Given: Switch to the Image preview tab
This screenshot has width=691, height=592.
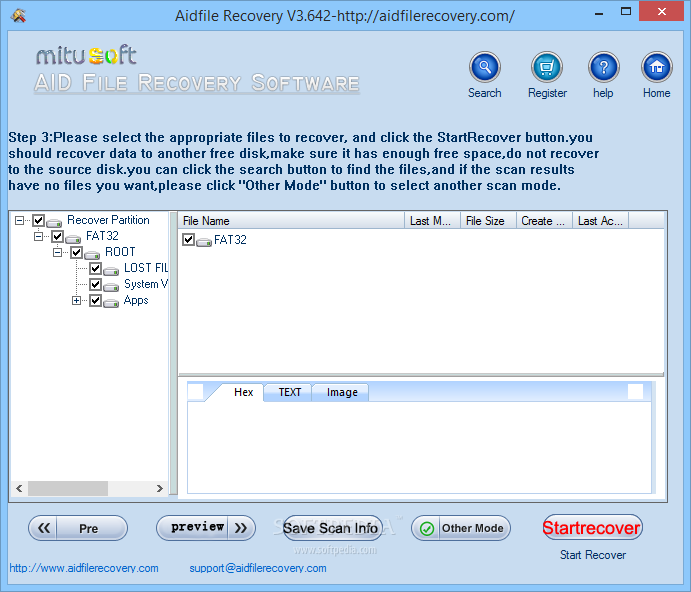Looking at the screenshot, I should [342, 392].
